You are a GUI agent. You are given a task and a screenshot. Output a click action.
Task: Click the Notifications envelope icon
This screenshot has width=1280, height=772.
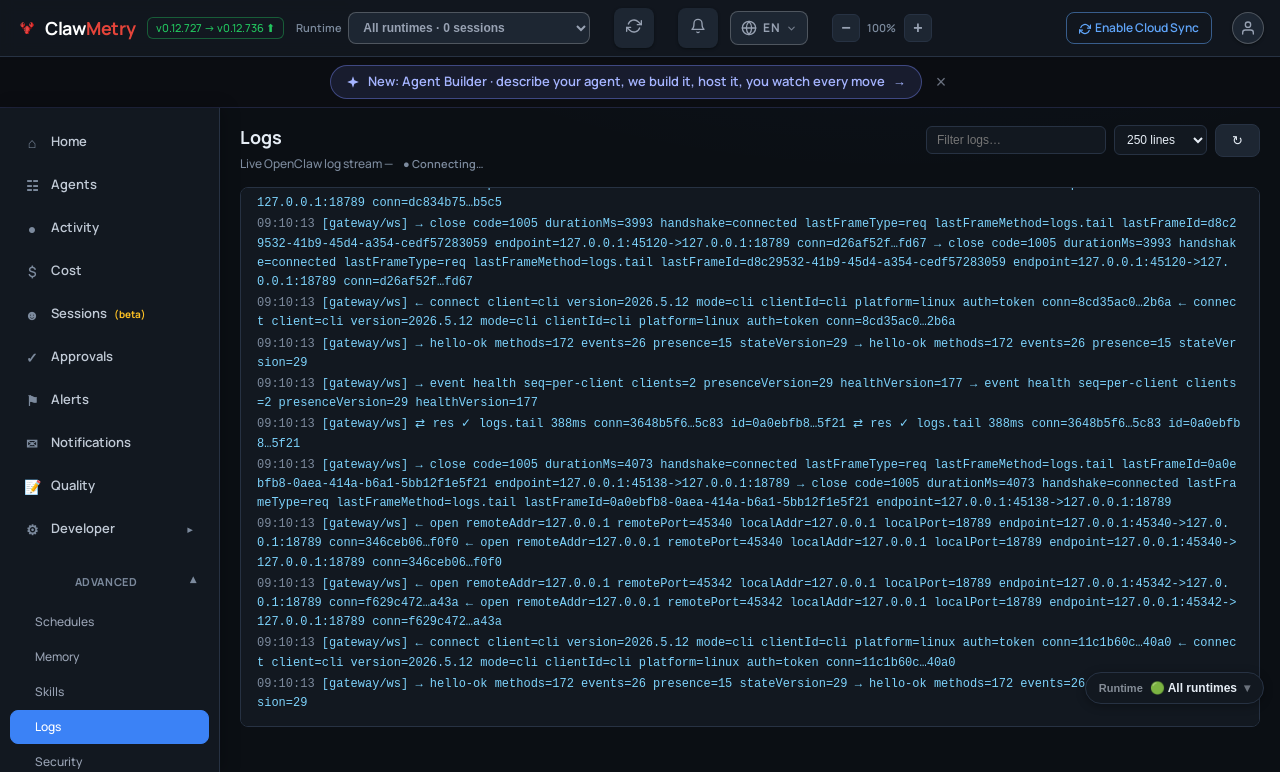(32, 443)
